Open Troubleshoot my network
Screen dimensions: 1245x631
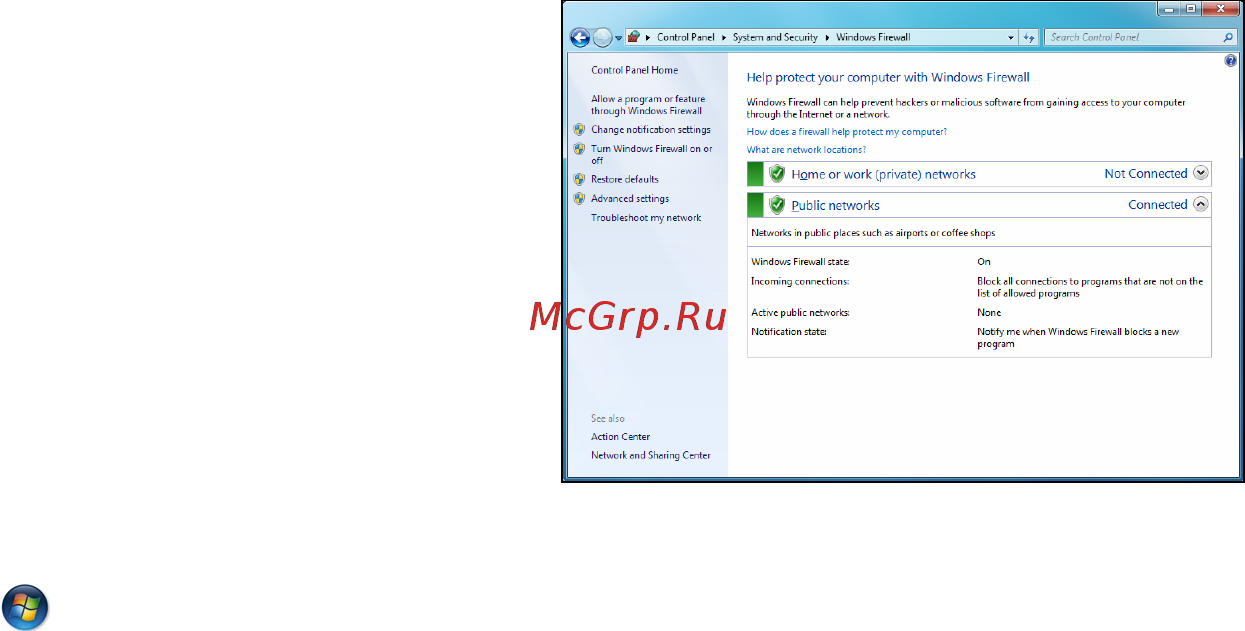click(x=646, y=217)
